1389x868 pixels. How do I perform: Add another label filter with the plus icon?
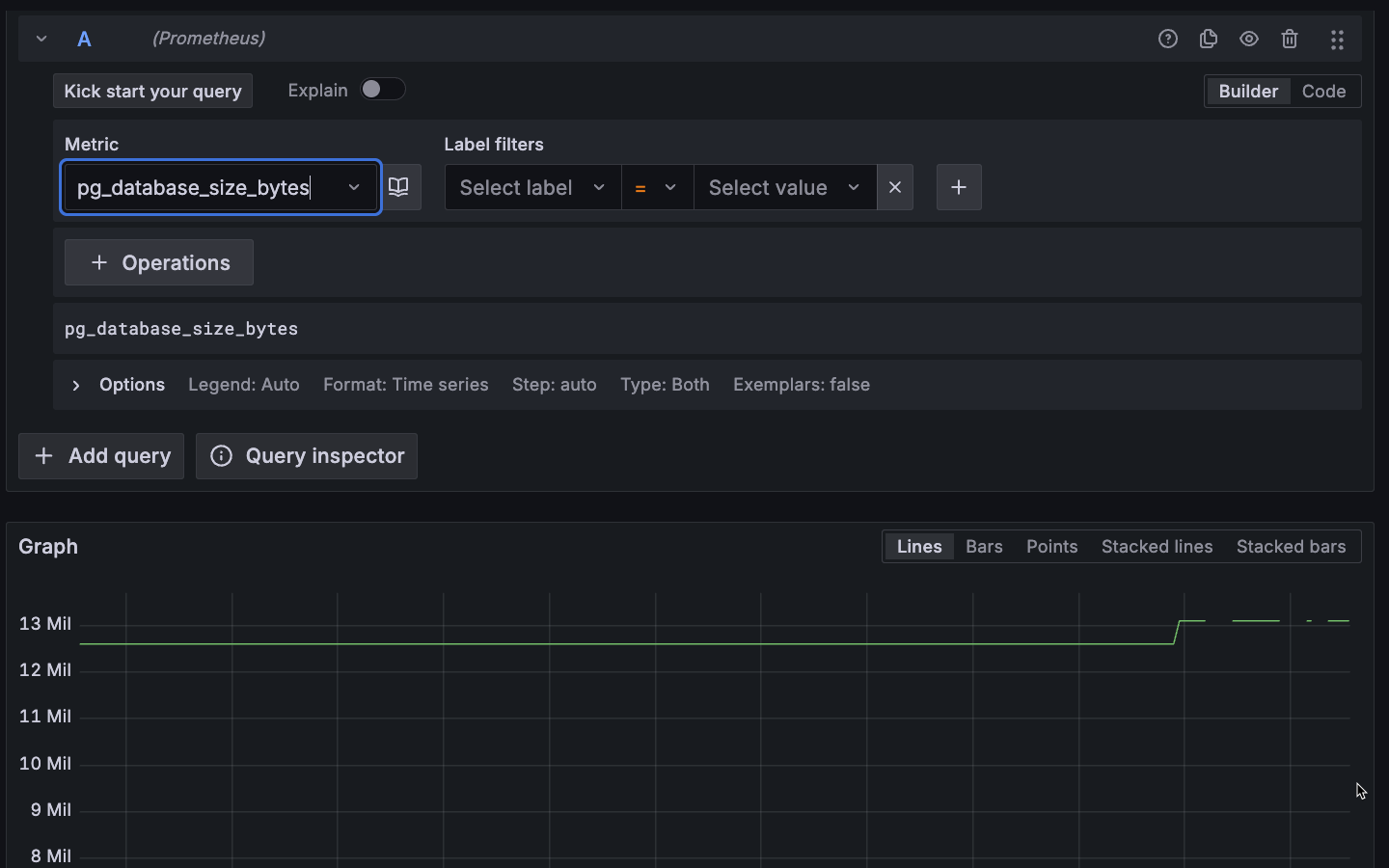tap(958, 187)
